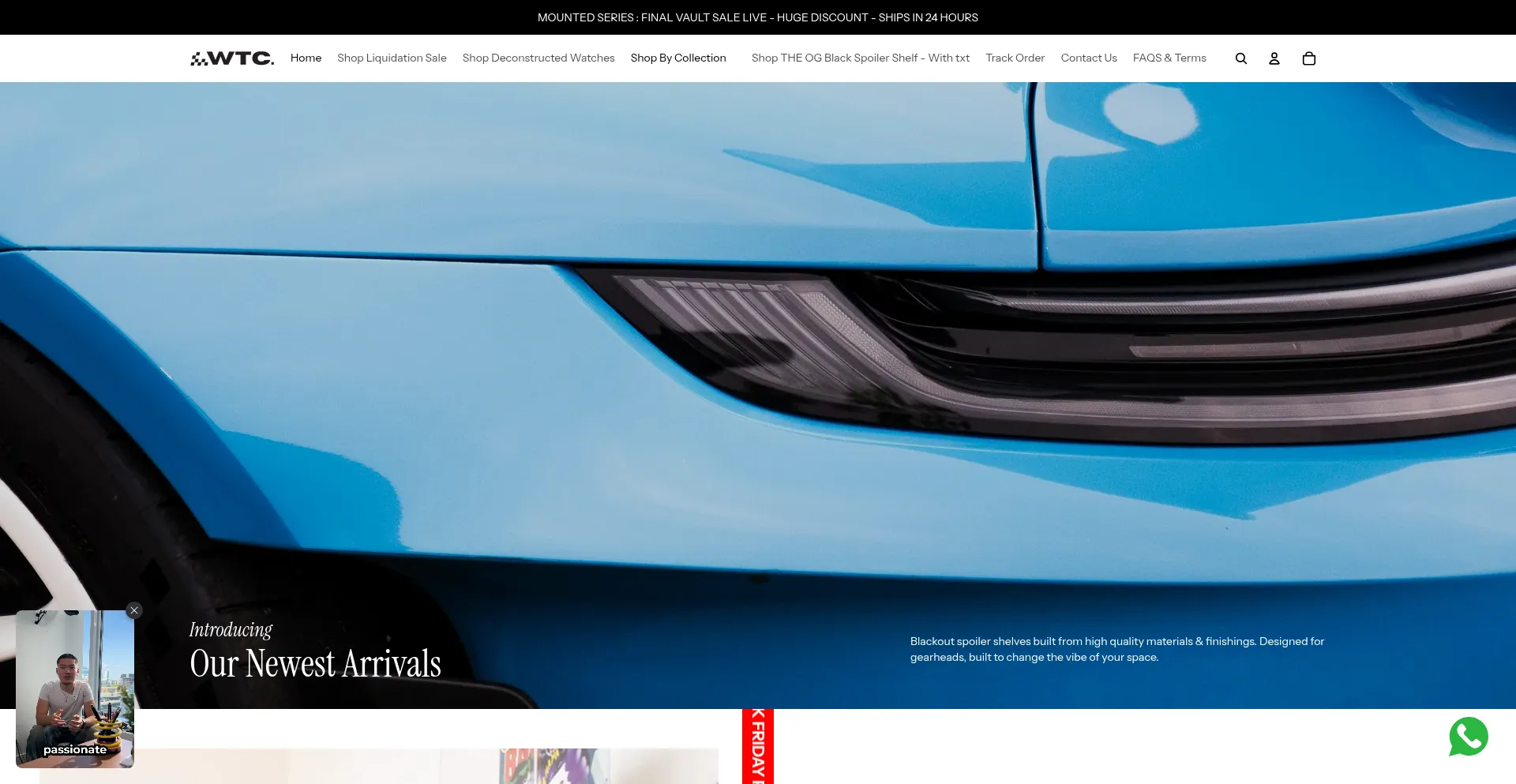
Task: Click the red Black Friday vertical banner
Action: (757, 746)
